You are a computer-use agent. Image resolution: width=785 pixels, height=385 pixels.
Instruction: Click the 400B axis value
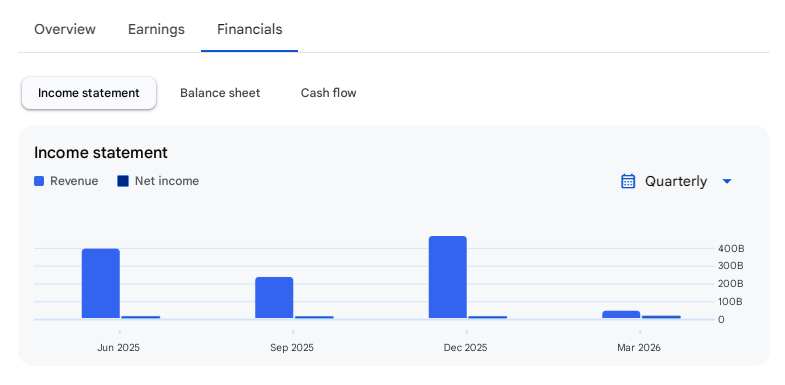731,248
